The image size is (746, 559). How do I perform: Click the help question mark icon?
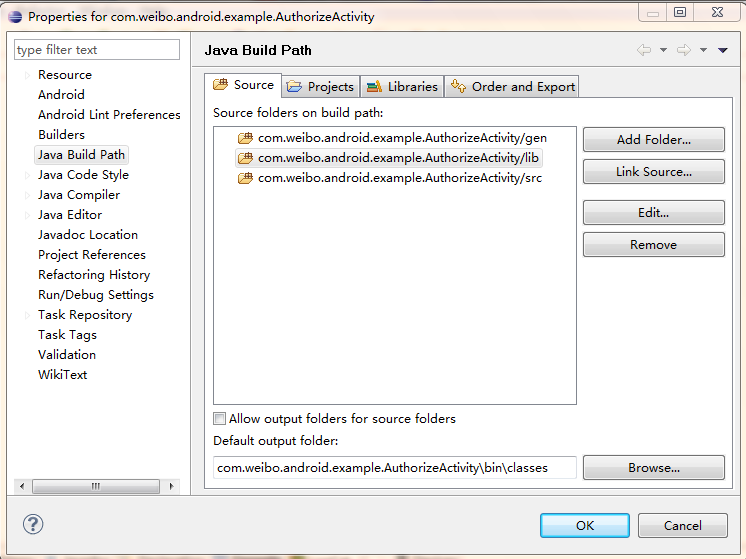pos(33,524)
